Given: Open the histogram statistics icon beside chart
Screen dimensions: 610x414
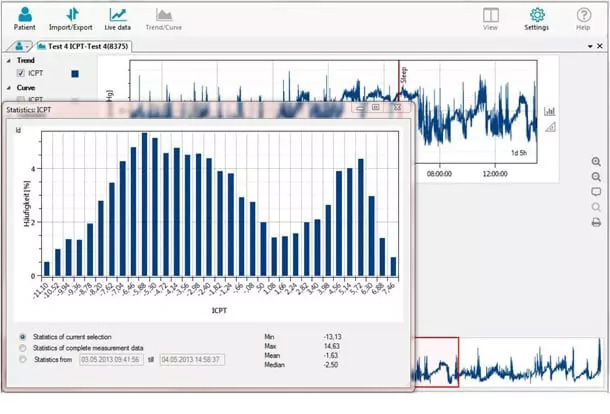Looking at the screenshot, I should [x=550, y=111].
